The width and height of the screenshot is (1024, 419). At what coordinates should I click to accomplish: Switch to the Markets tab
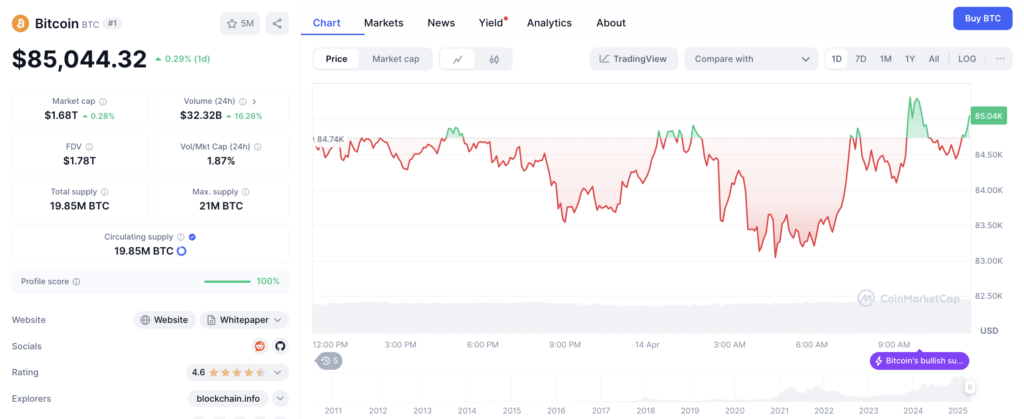pos(383,23)
